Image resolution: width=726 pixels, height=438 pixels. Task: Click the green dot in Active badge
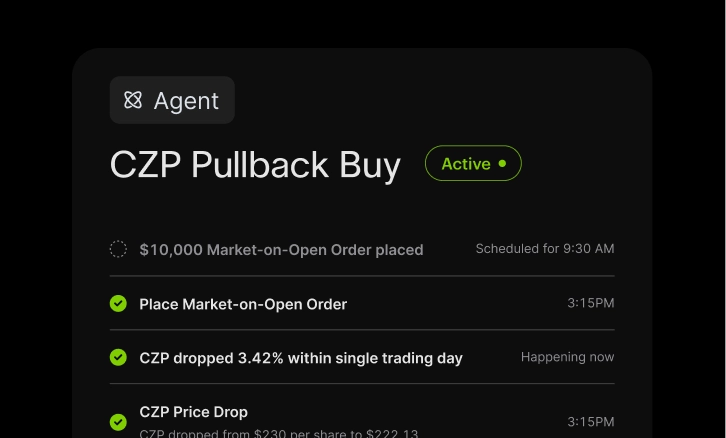502,163
